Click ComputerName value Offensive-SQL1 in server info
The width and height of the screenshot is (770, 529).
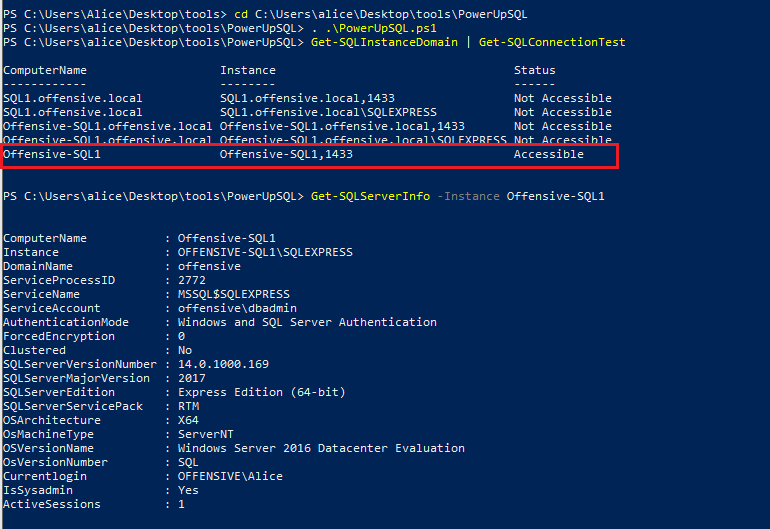click(226, 238)
